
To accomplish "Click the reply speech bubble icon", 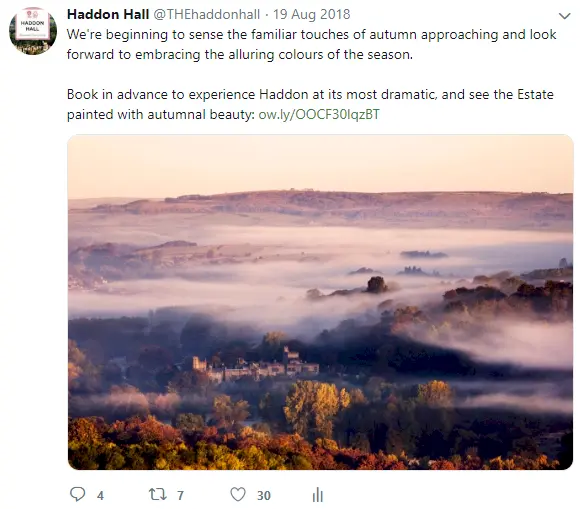I will pos(78,494).
